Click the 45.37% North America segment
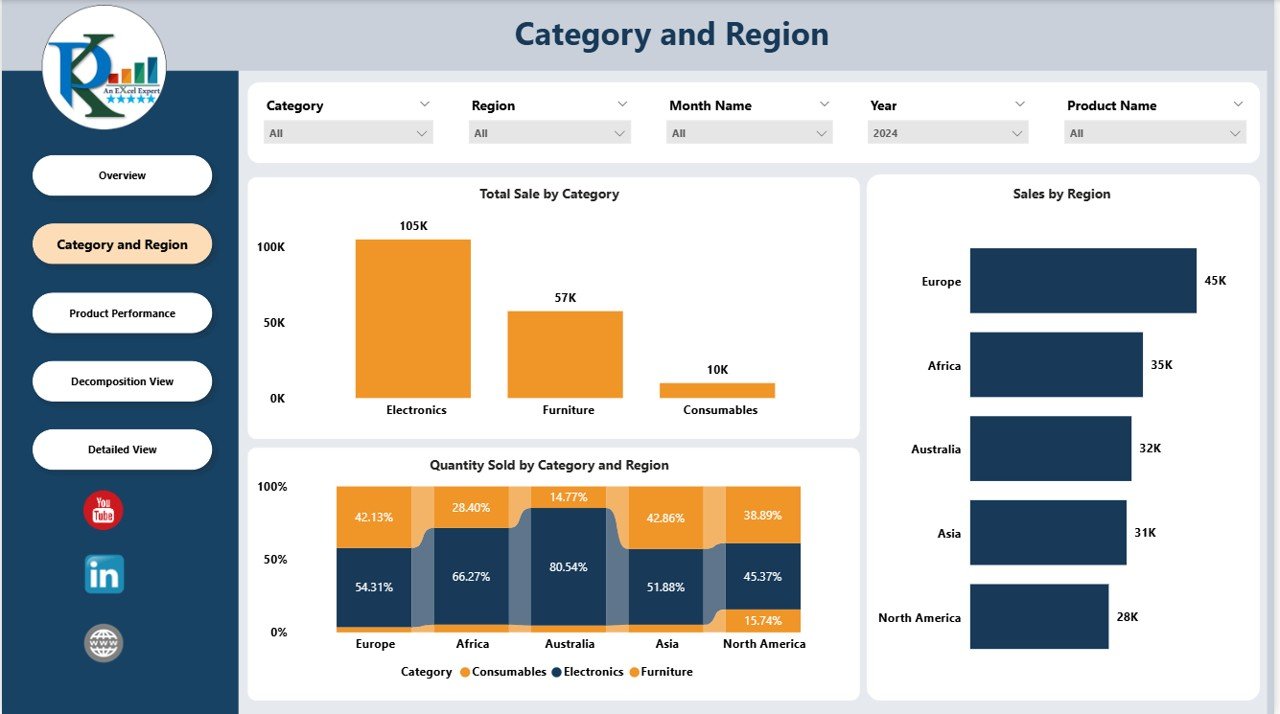 [763, 576]
